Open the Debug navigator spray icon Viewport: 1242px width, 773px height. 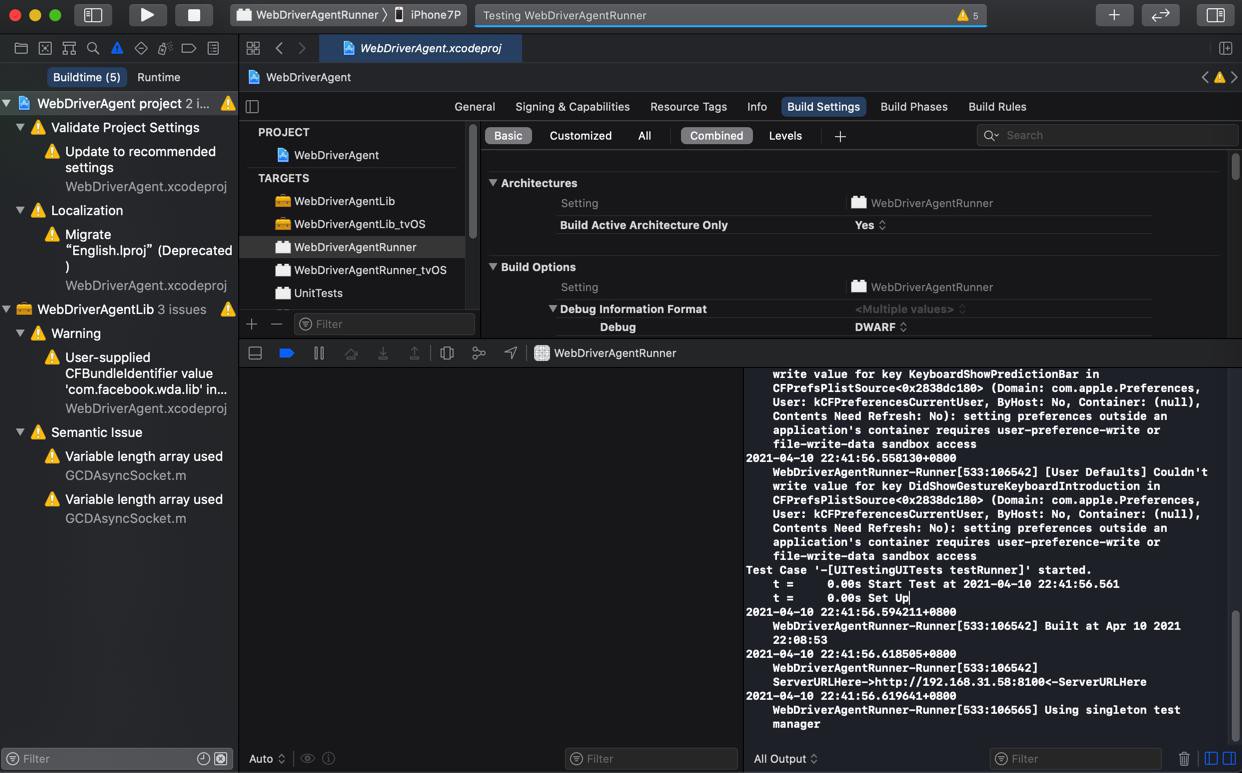pos(165,48)
